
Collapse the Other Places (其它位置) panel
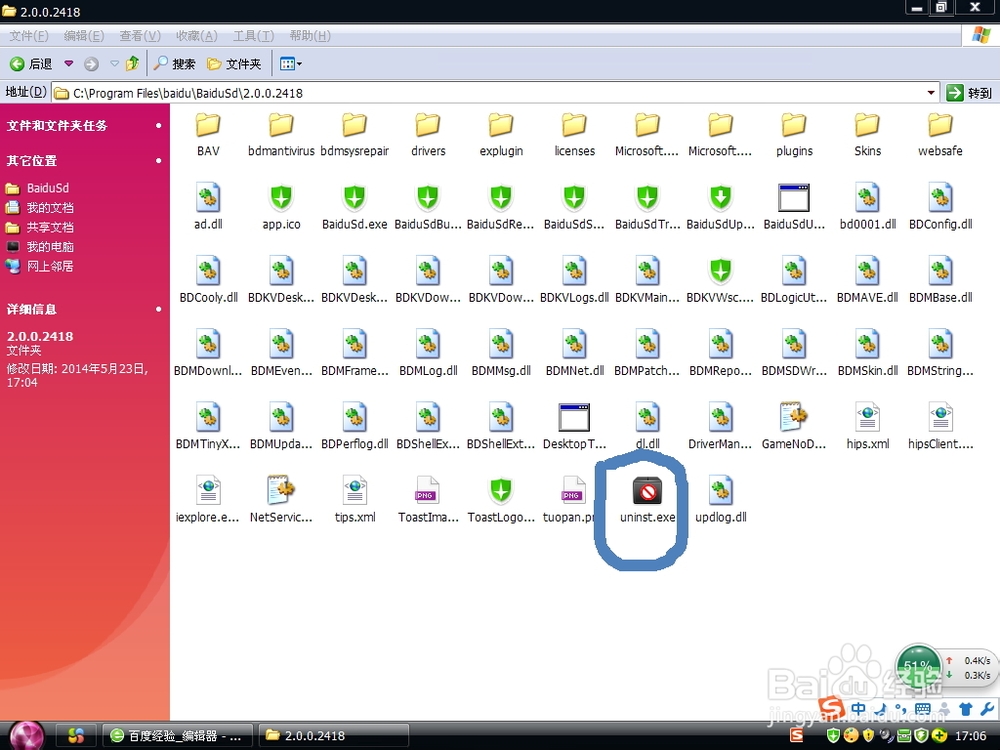(158, 161)
